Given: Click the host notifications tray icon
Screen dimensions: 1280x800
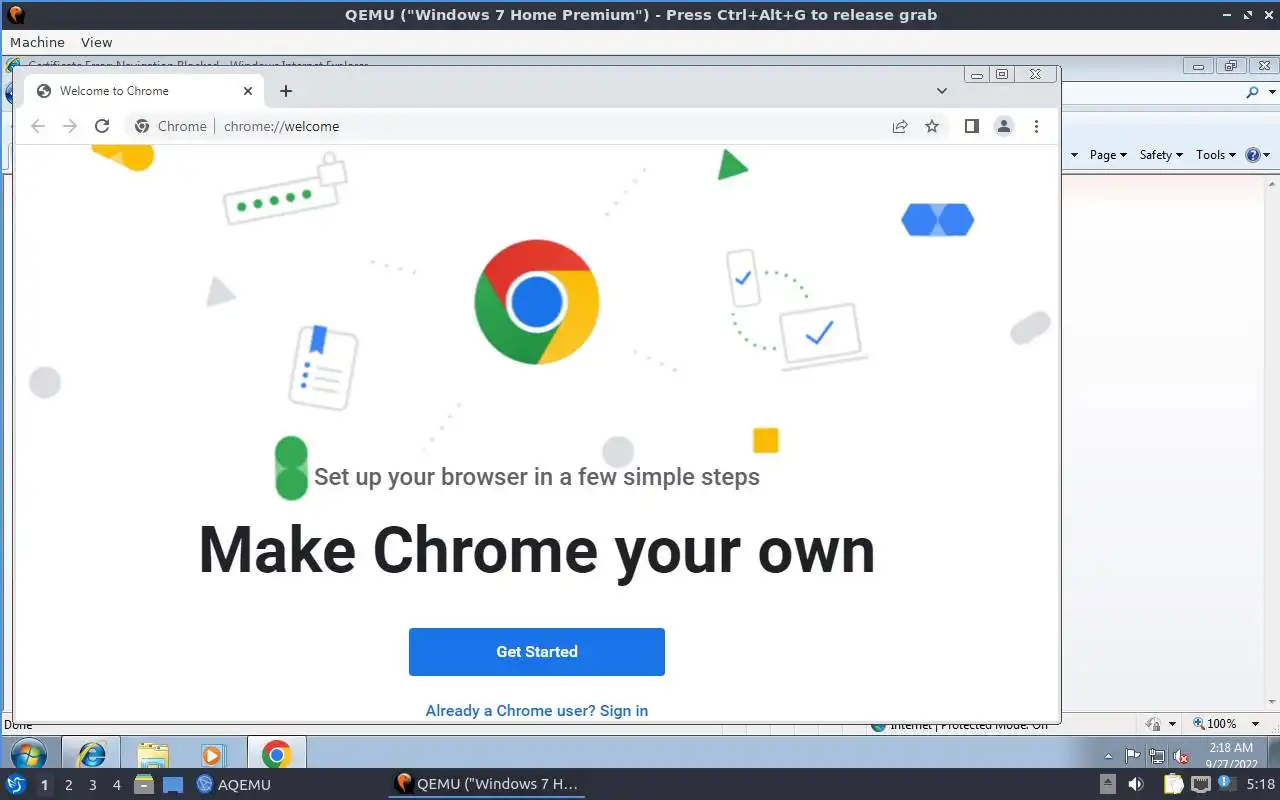Looking at the screenshot, I should click(1226, 783).
